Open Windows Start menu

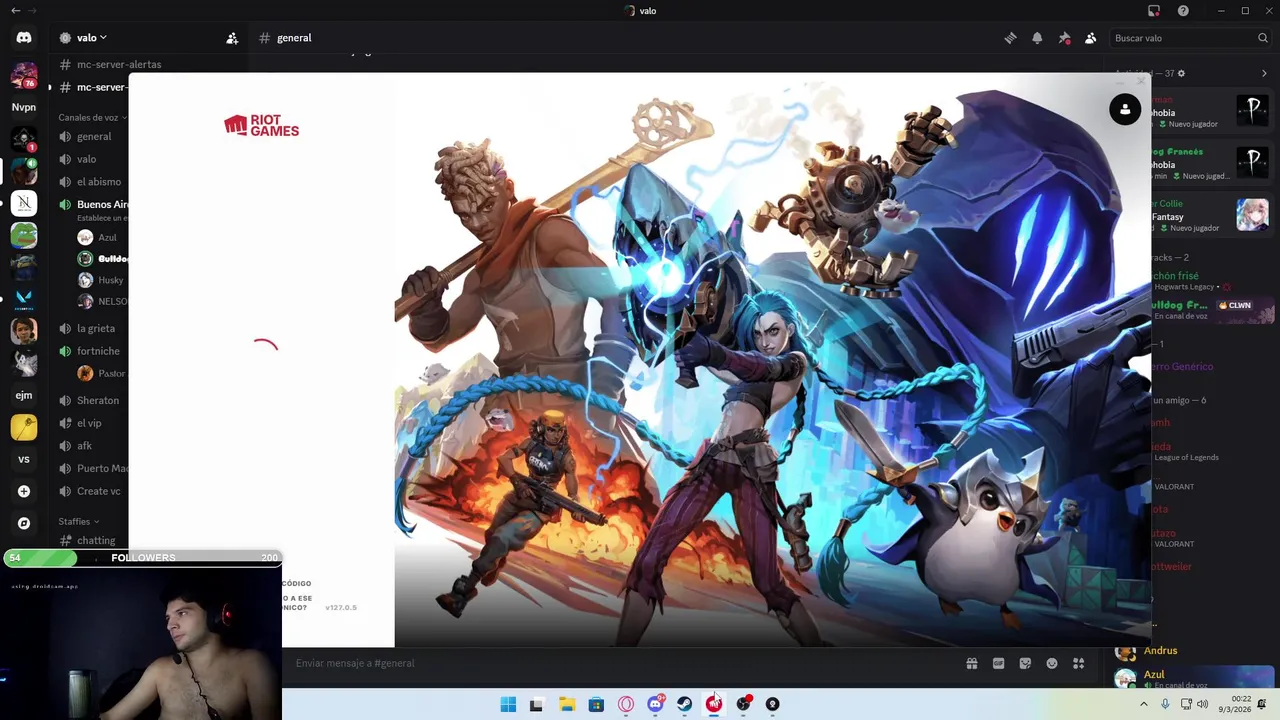pos(508,704)
